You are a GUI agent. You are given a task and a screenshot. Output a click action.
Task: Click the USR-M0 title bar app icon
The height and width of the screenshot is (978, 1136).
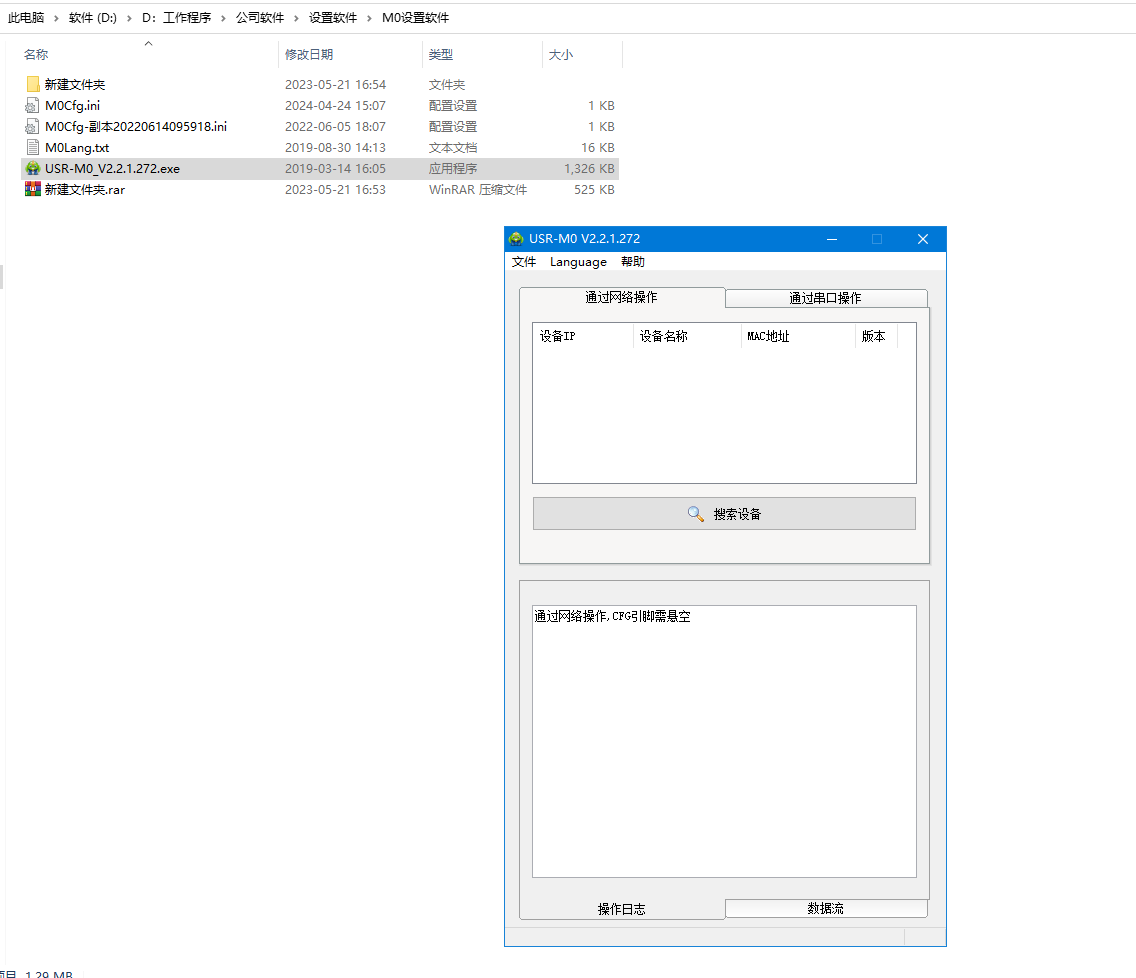(x=516, y=239)
